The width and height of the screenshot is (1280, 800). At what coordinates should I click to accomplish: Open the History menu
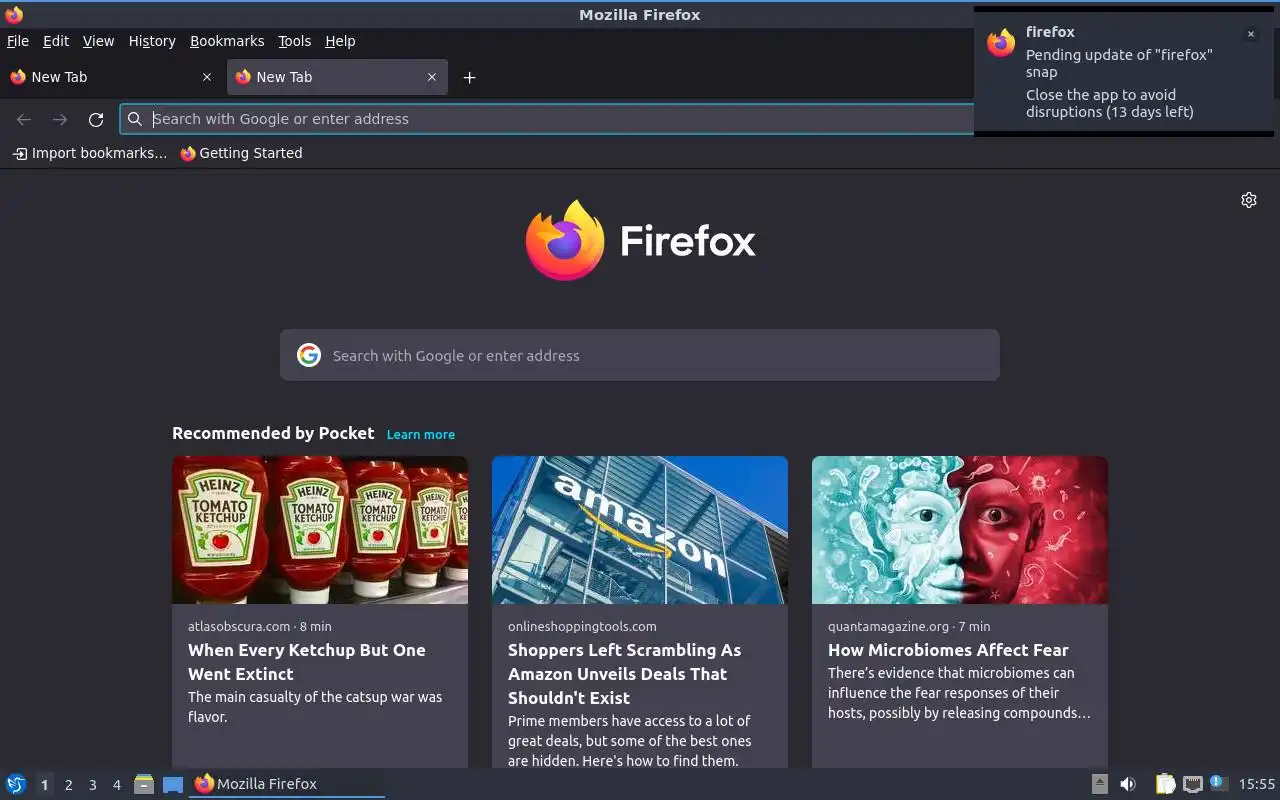pos(152,41)
